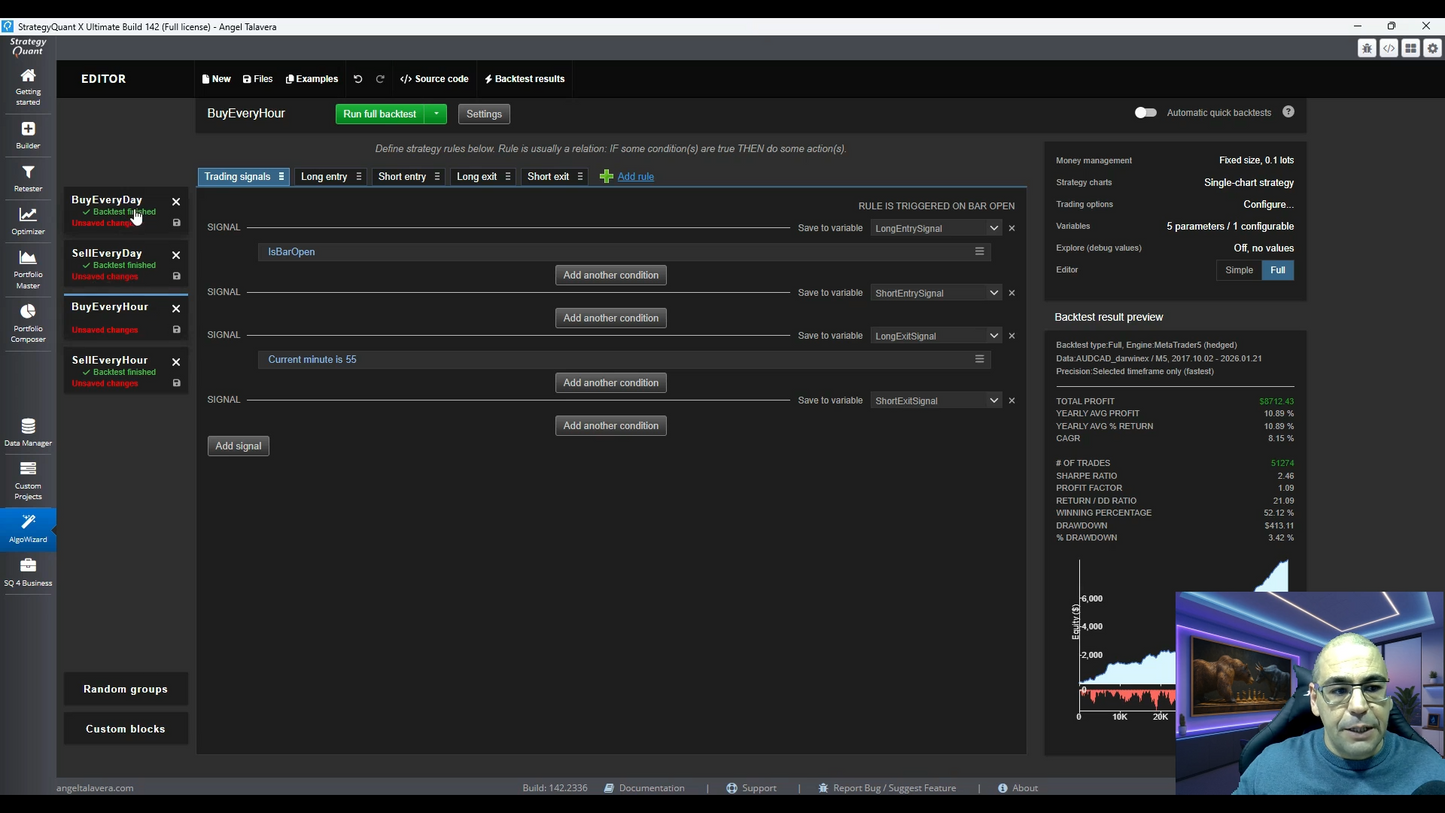This screenshot has width=1445, height=813.
Task: Save the SellEveryDay strategy via disk icon
Action: pyautogui.click(x=177, y=276)
